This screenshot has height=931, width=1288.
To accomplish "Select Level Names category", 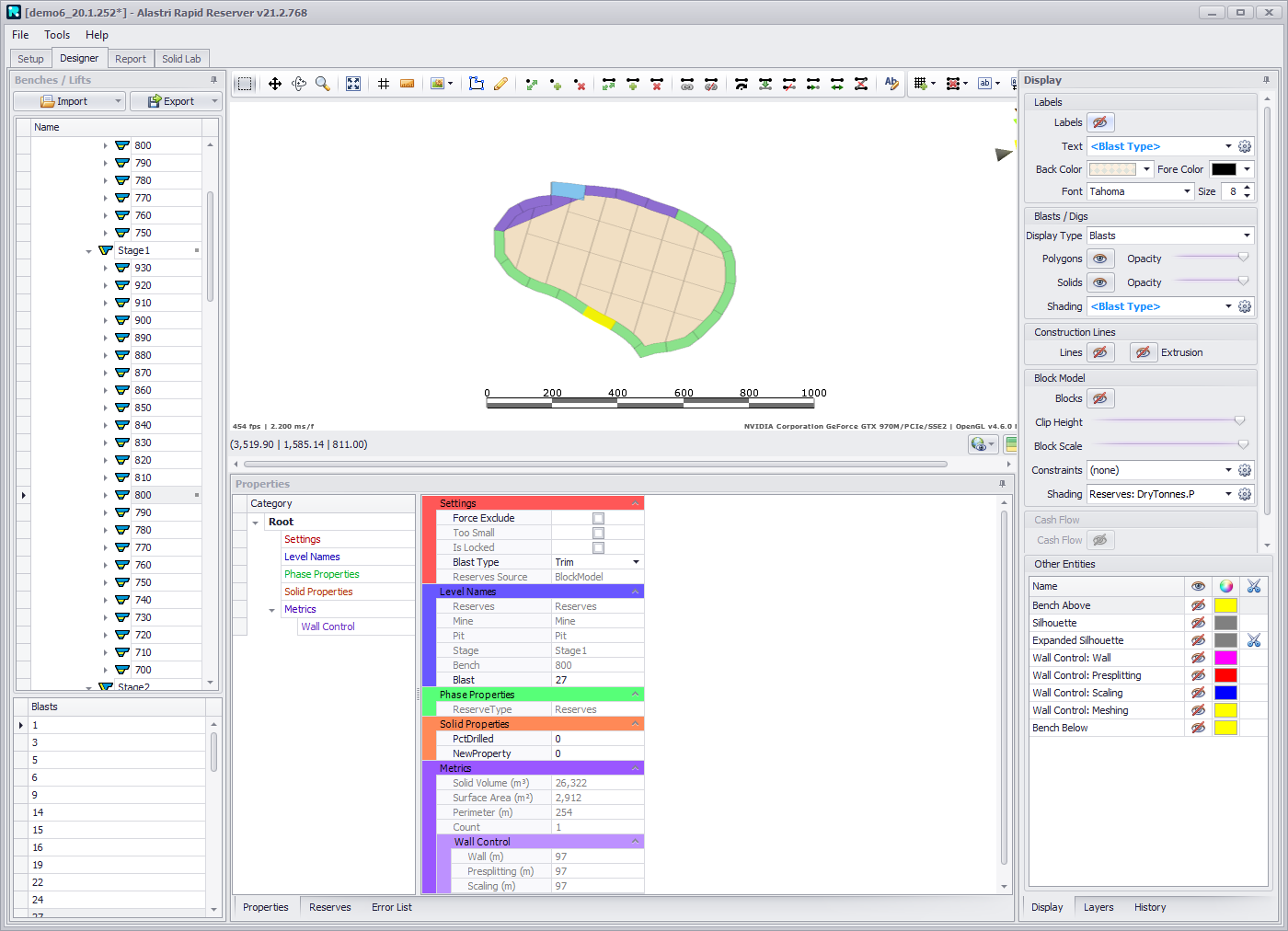I will pos(312,557).
